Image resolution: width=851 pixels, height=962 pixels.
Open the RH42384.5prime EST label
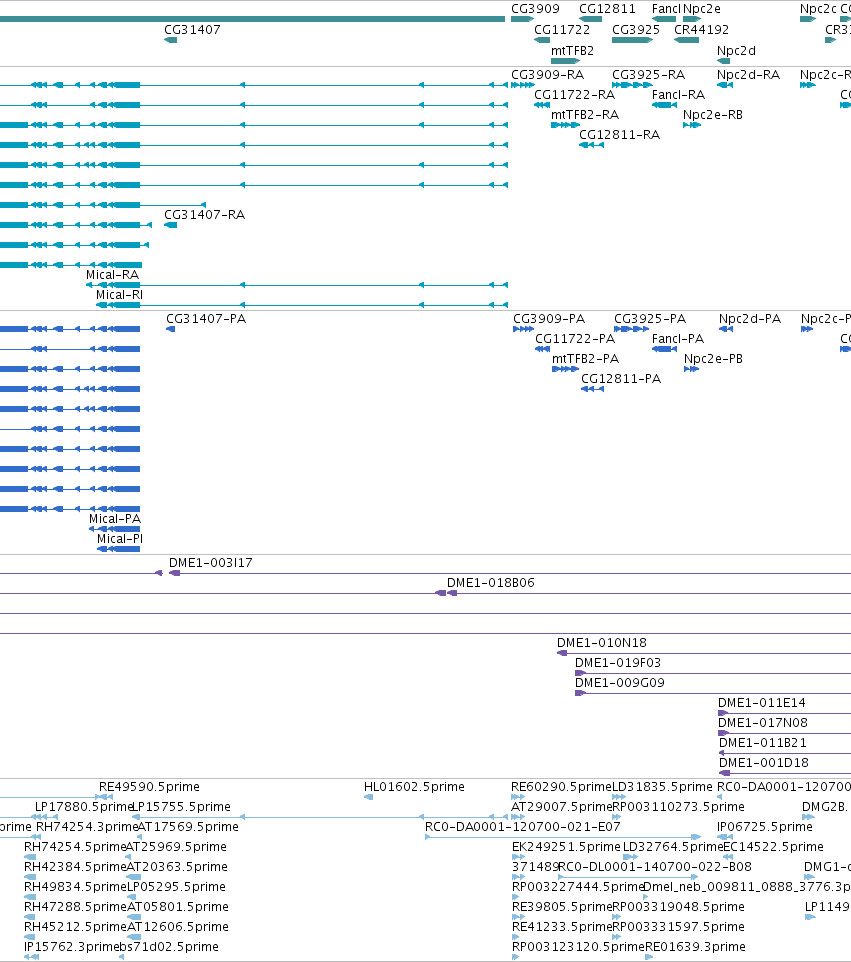pyautogui.click(x=75, y=867)
